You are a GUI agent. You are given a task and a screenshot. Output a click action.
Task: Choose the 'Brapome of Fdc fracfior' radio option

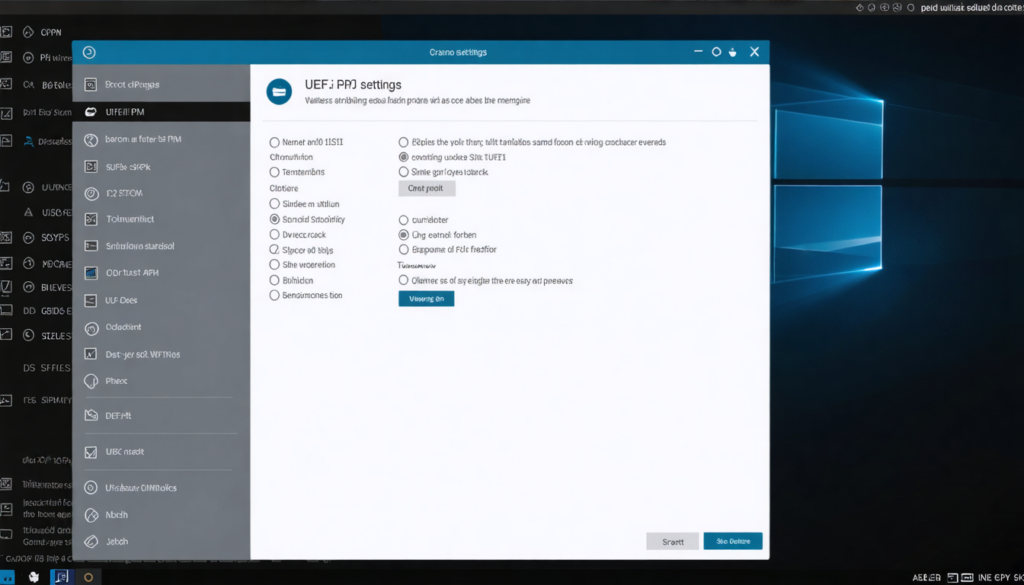pos(404,249)
